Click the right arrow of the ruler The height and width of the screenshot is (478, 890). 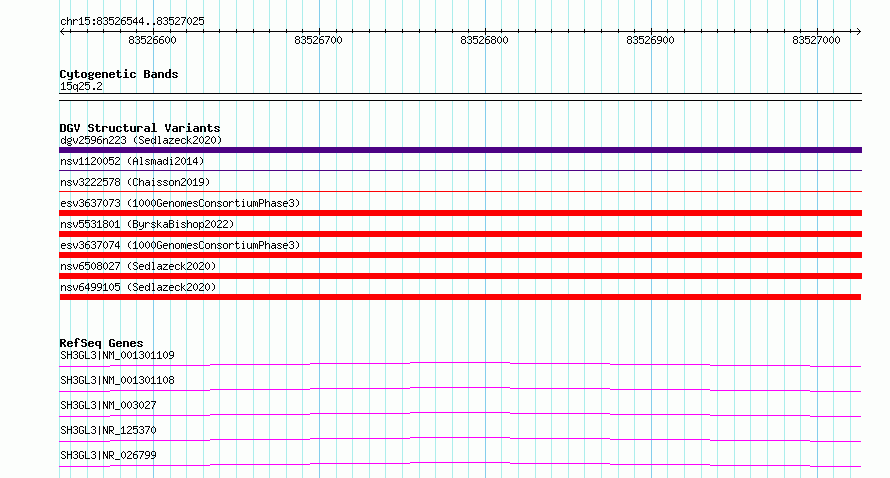pyautogui.click(x=858, y=32)
